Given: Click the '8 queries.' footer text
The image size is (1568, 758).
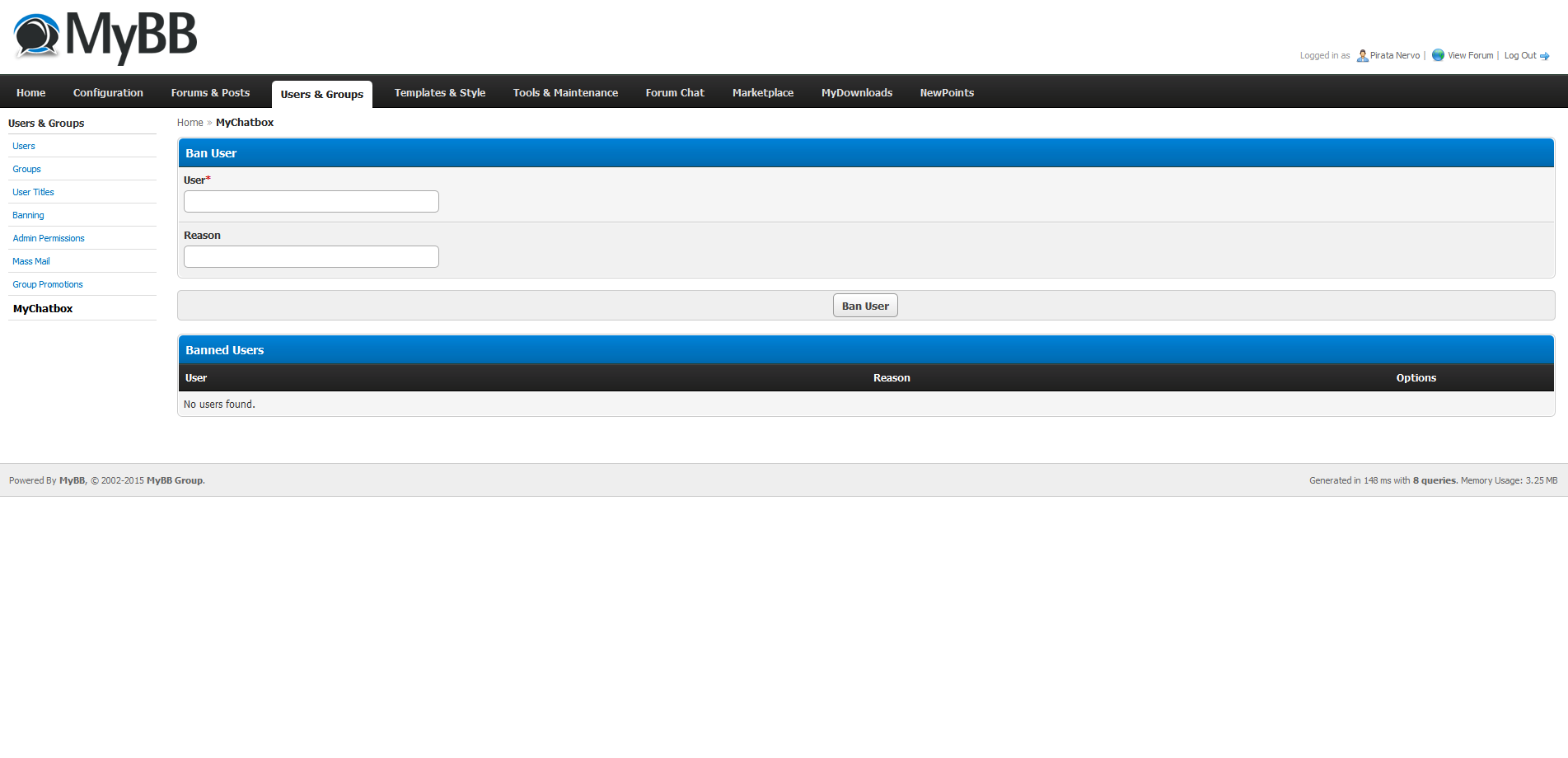Looking at the screenshot, I should point(1435,480).
